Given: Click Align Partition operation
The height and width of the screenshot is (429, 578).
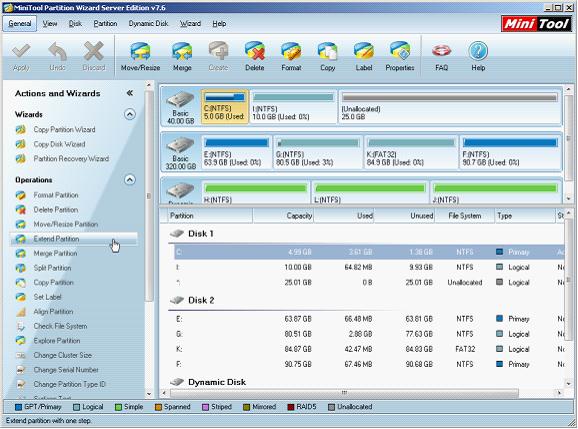Looking at the screenshot, I should pyautogui.click(x=53, y=312).
